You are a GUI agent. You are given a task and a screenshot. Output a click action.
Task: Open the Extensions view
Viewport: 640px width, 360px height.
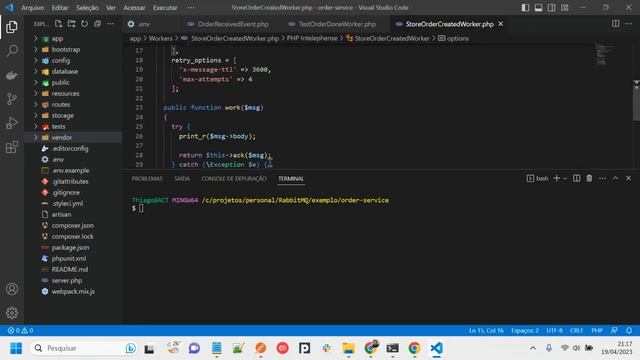[x=12, y=147]
